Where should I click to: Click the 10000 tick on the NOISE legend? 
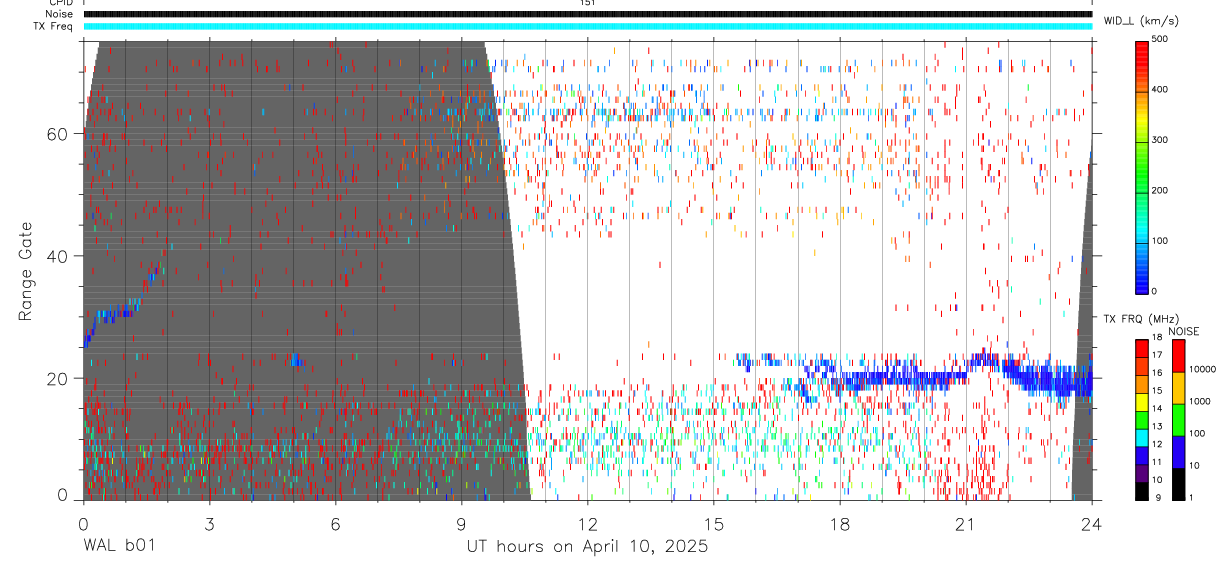click(x=1201, y=369)
